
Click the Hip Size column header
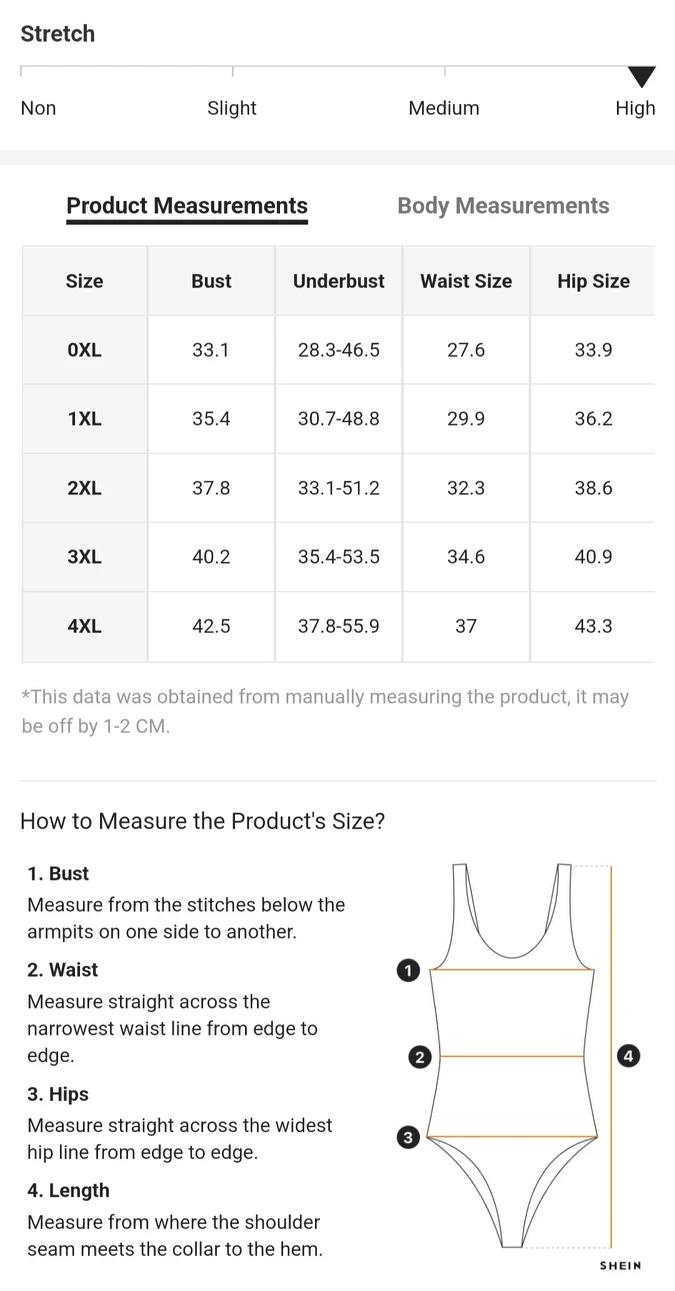click(x=593, y=281)
